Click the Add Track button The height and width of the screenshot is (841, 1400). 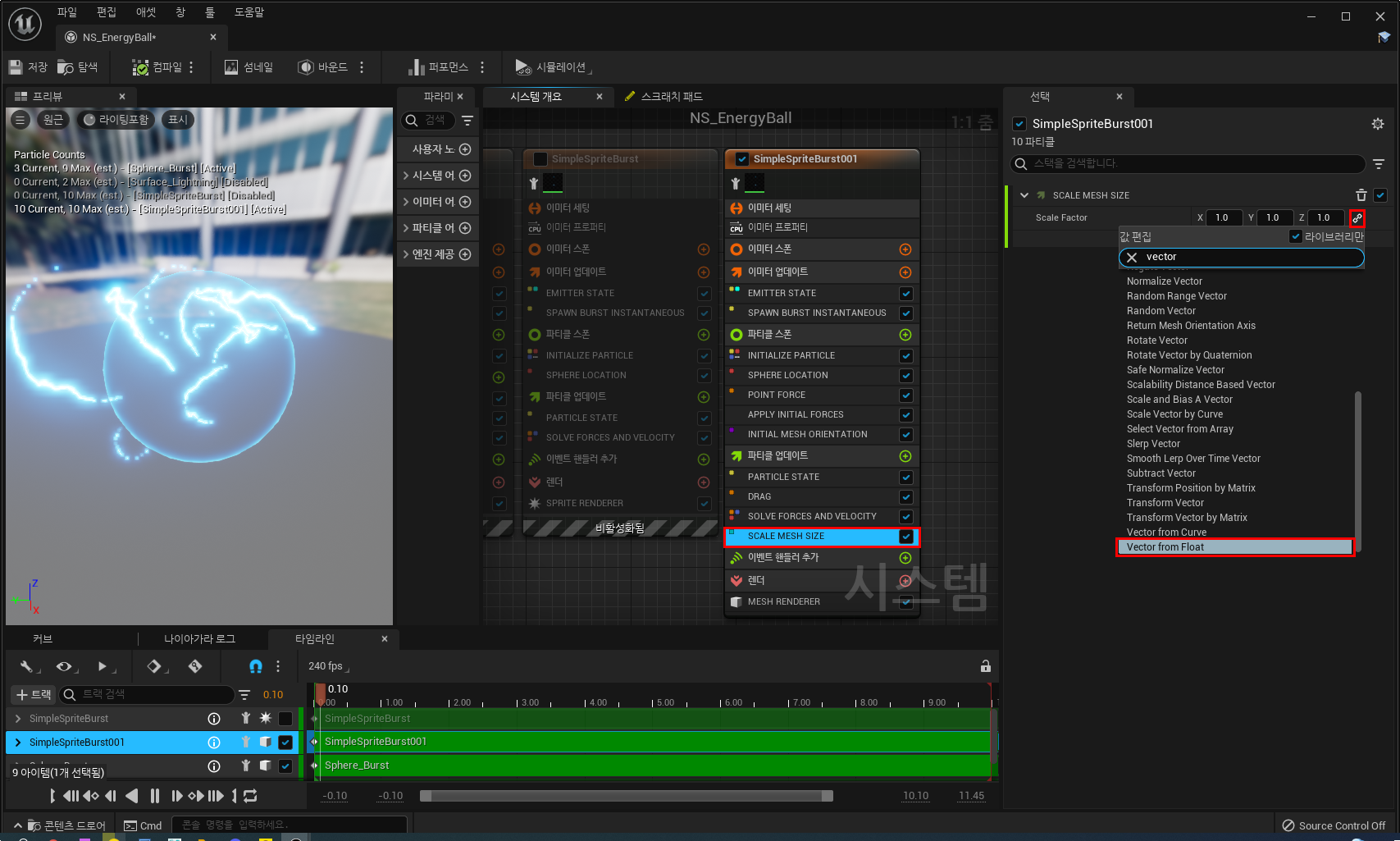pyautogui.click(x=34, y=695)
